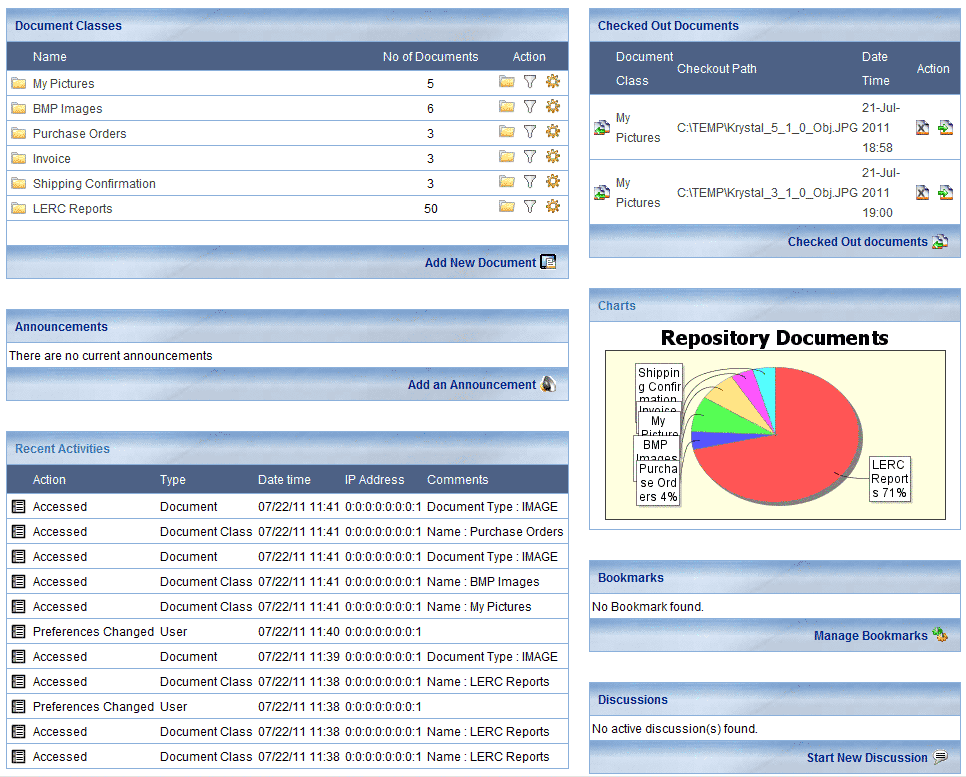The width and height of the screenshot is (966, 777).
Task: Select 'Shipping Confirmation' in the Document Classes list
Action: [x=94, y=184]
